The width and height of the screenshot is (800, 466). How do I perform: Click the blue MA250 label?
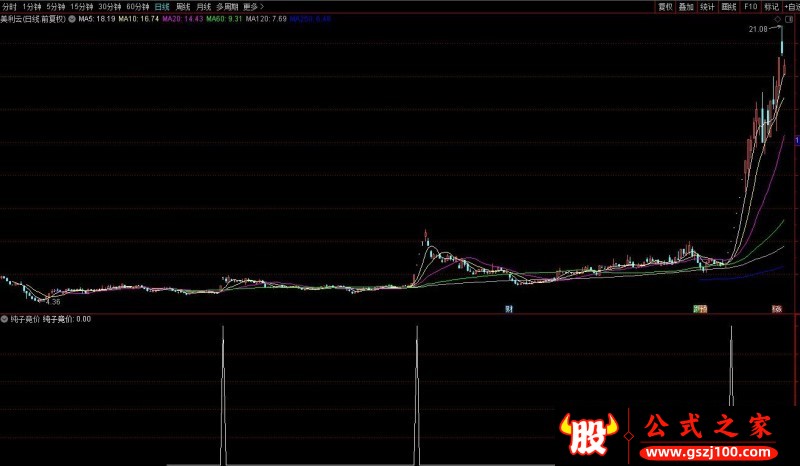(x=310, y=19)
